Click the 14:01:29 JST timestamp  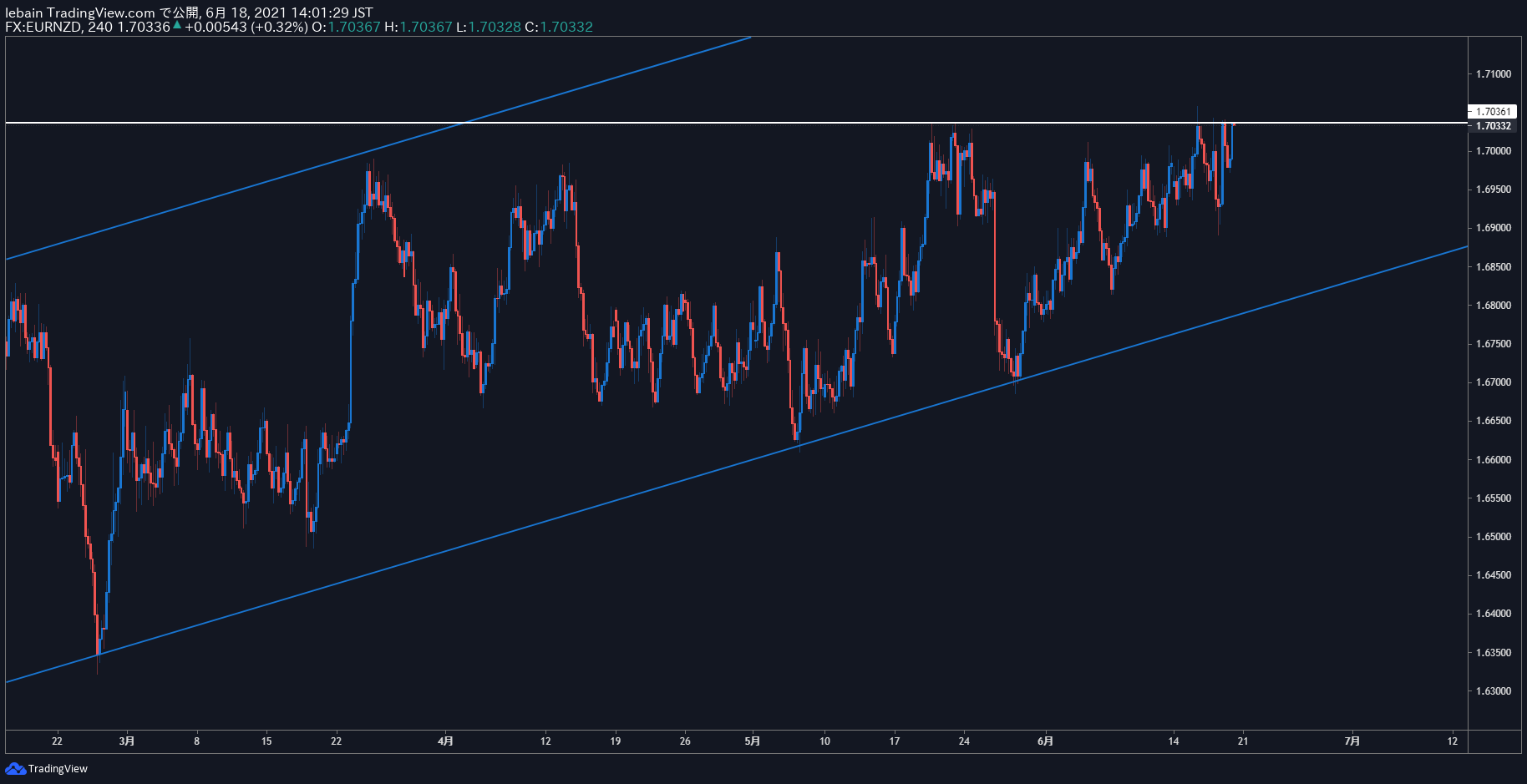332,13
